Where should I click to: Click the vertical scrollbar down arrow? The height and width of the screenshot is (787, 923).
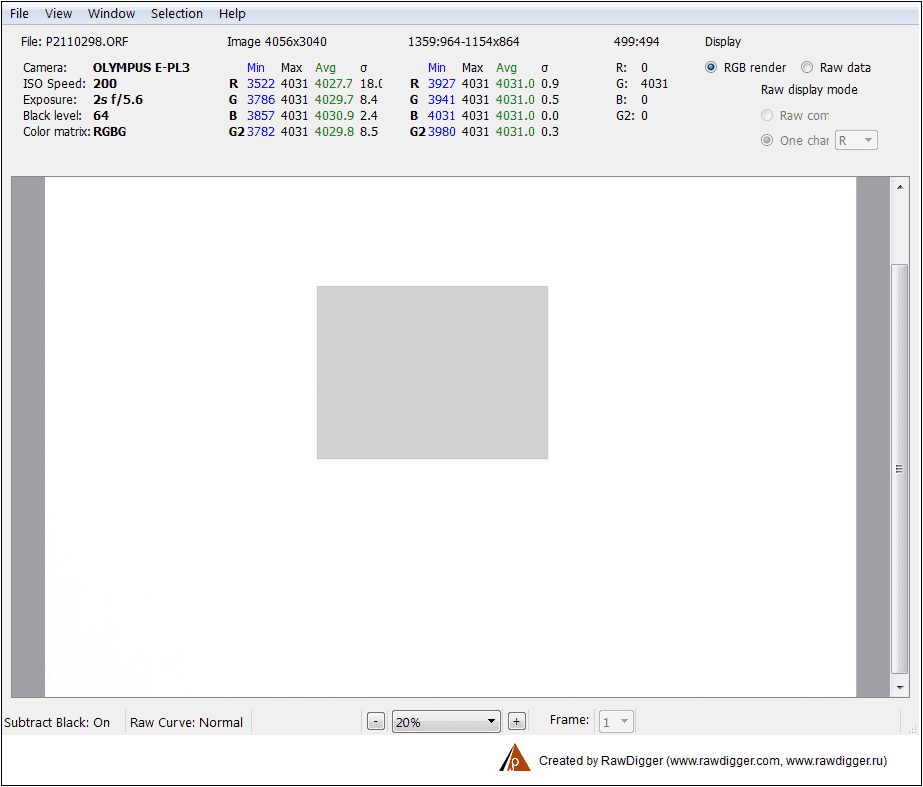pyautogui.click(x=900, y=688)
